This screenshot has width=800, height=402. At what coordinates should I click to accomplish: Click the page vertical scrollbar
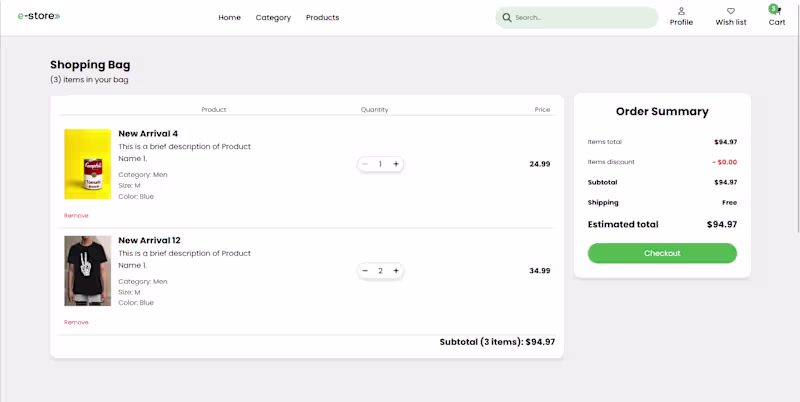(797, 117)
